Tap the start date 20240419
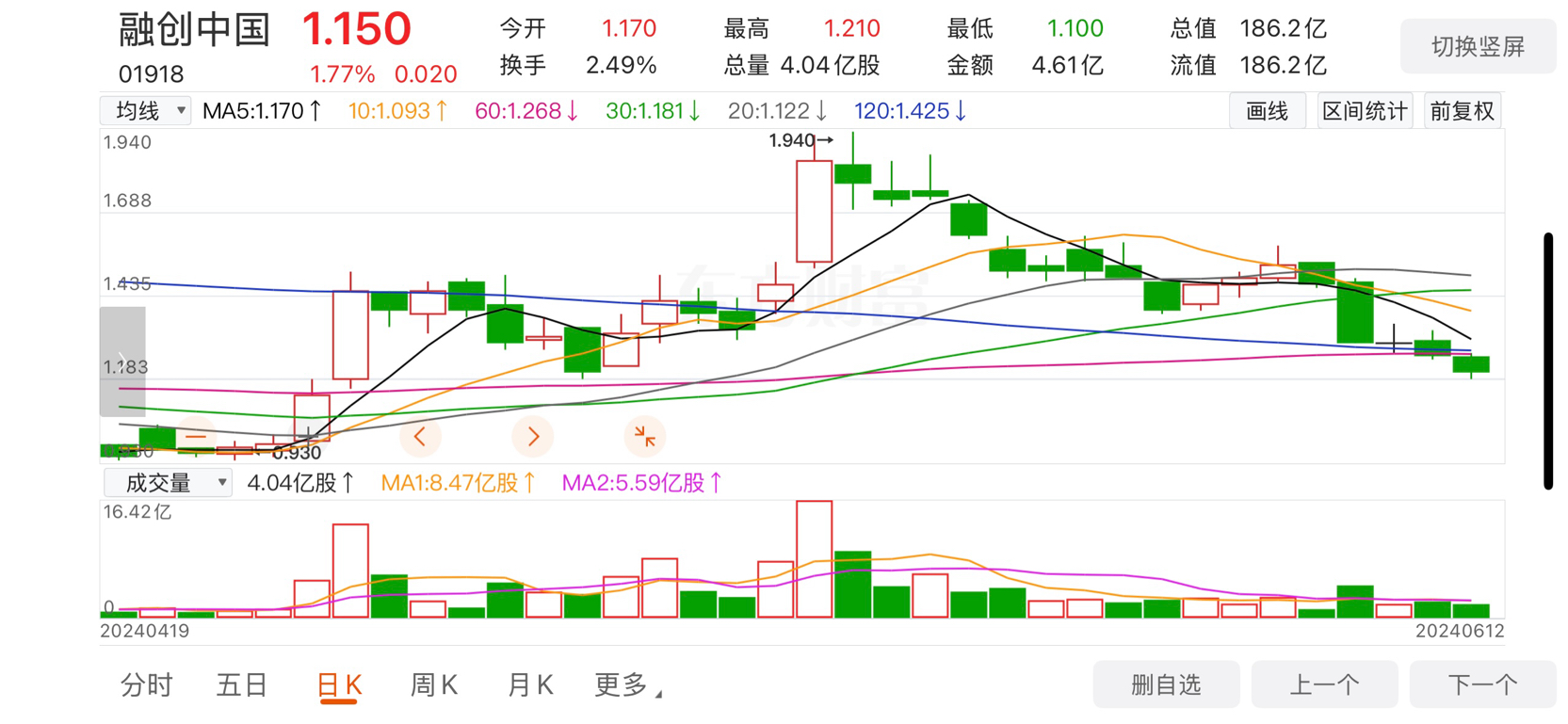Screen dimensions: 1568x724 pyautogui.click(x=145, y=631)
